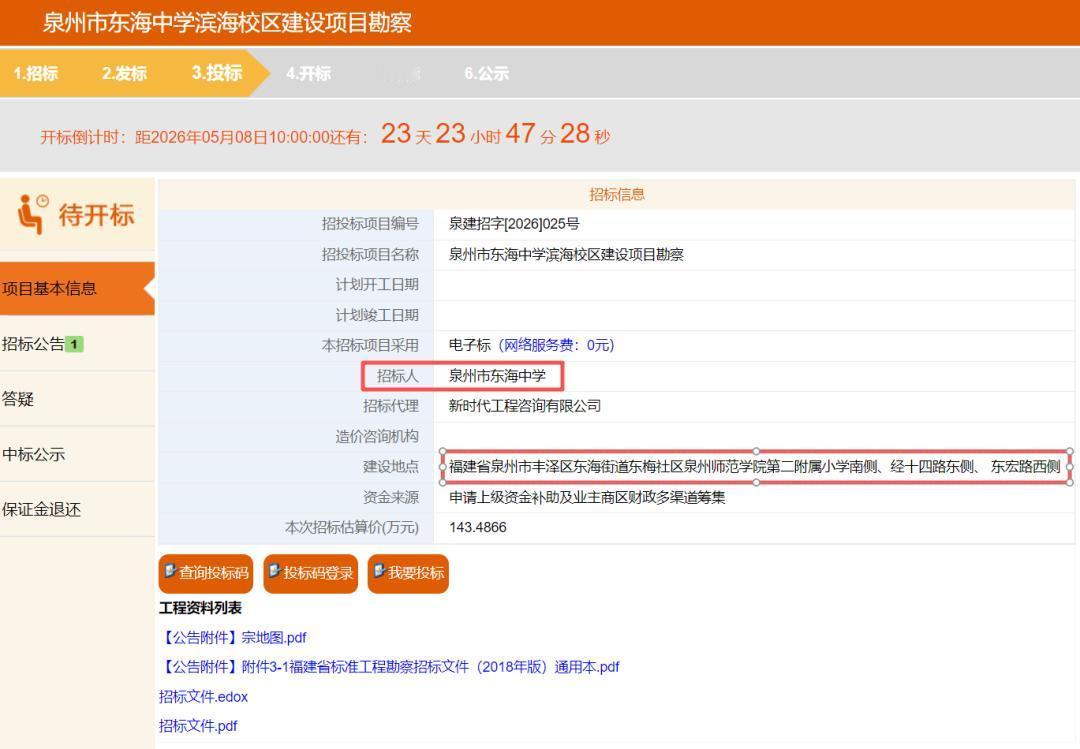The width and height of the screenshot is (1080, 749).
Task: Select the 6.公示 step tab
Action: coord(487,73)
